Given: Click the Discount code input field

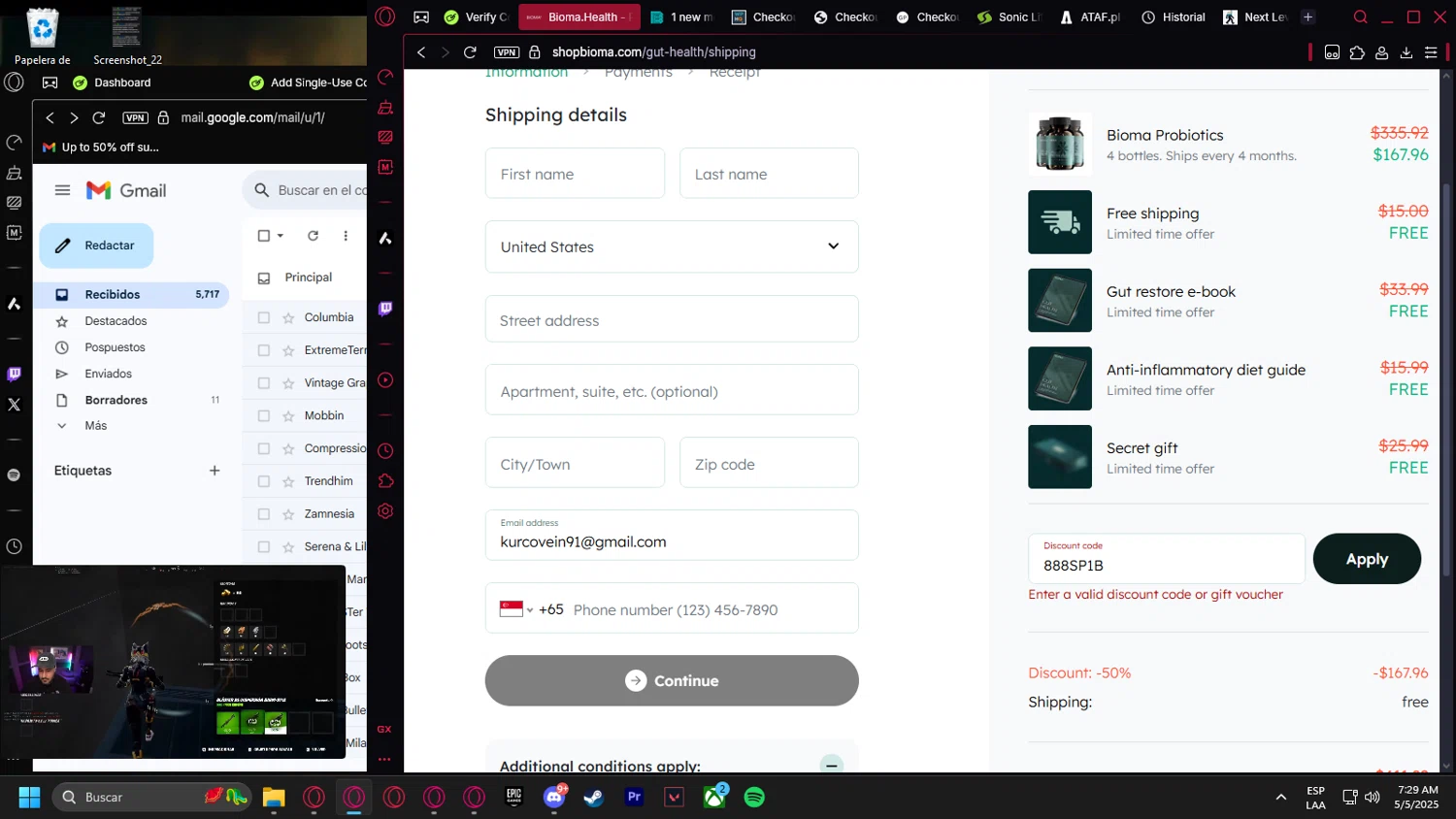Looking at the screenshot, I should coord(1167,559).
